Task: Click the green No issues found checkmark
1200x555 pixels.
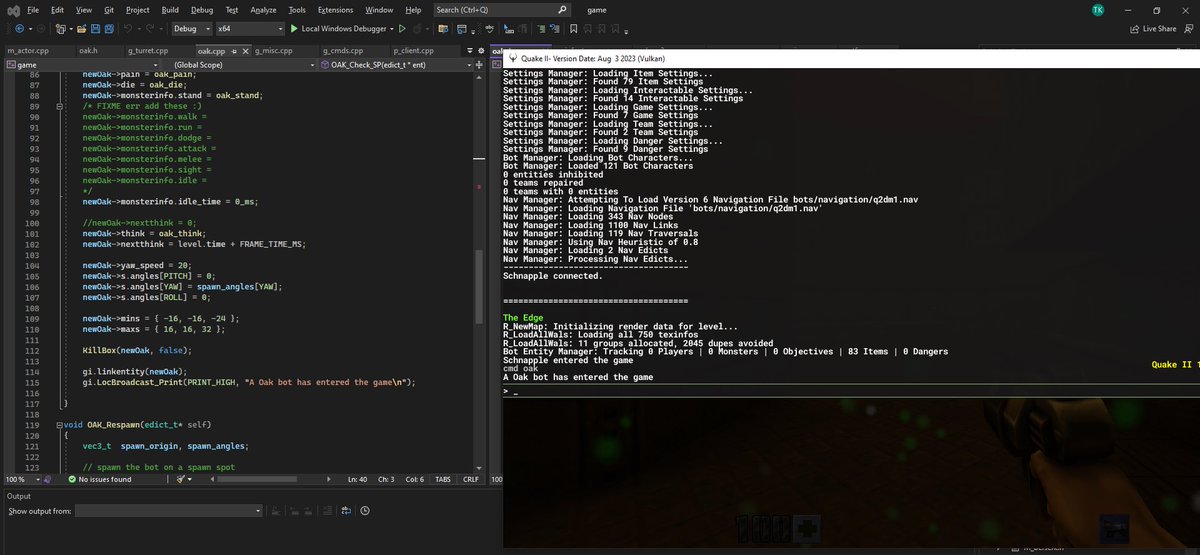Action: pyautogui.click(x=72, y=479)
